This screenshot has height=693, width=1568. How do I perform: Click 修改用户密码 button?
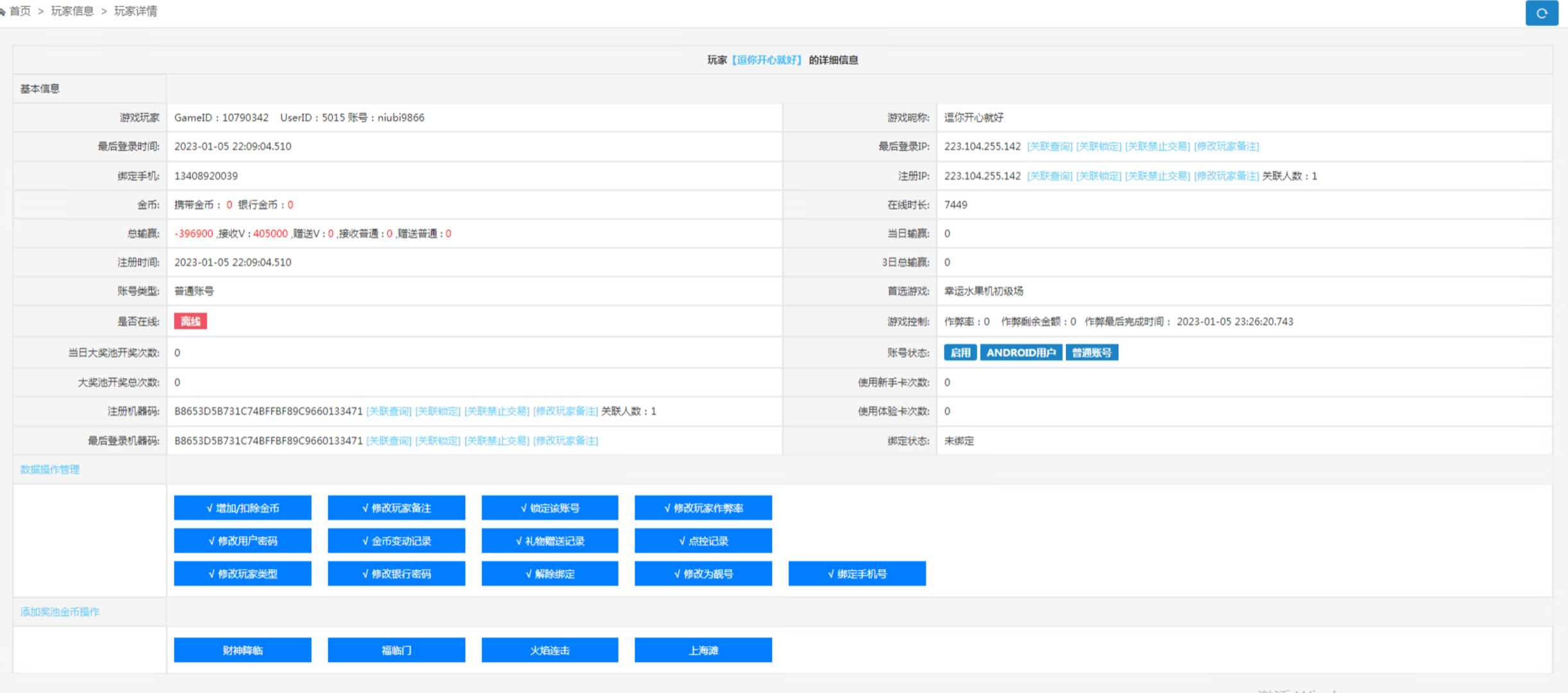(x=243, y=541)
